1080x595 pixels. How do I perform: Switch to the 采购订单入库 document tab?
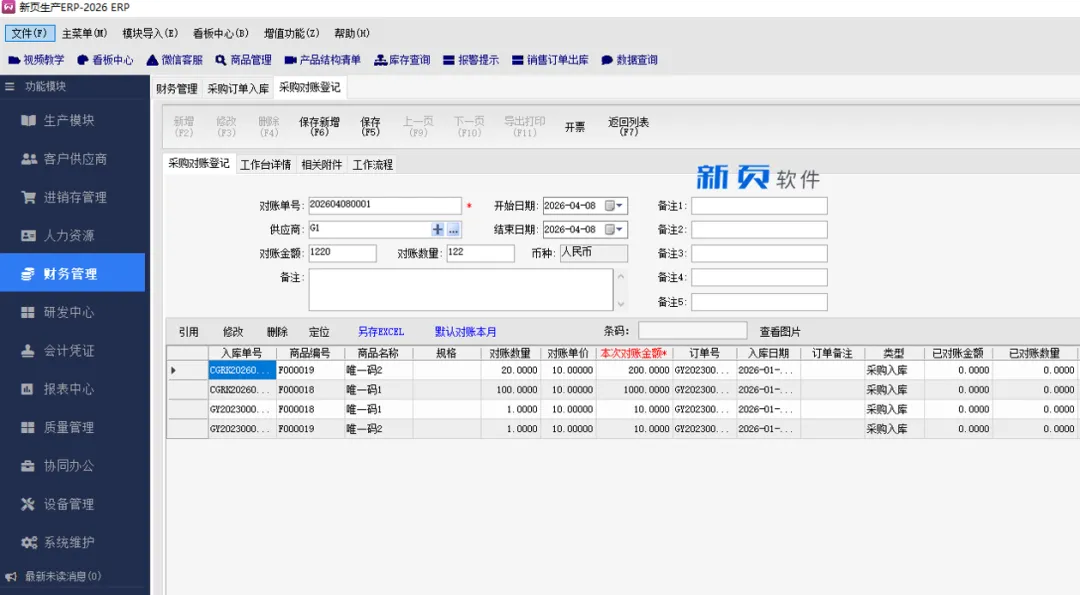(238, 89)
